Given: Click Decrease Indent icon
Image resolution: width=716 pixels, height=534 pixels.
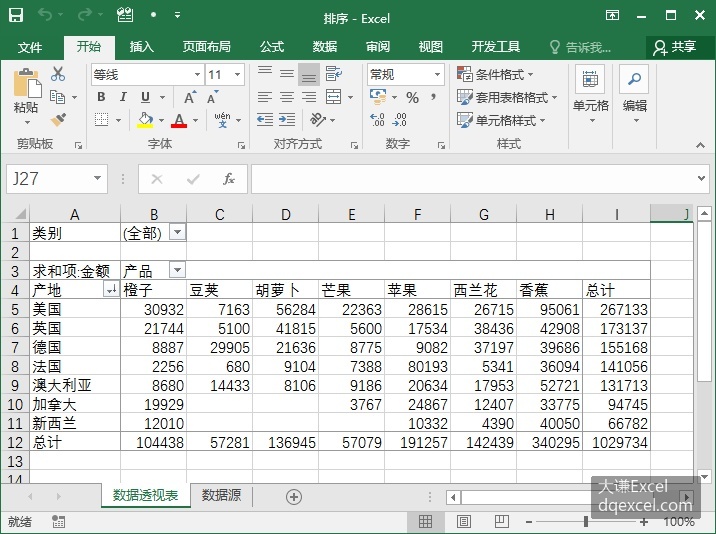Looking at the screenshot, I should pyautogui.click(x=265, y=120).
